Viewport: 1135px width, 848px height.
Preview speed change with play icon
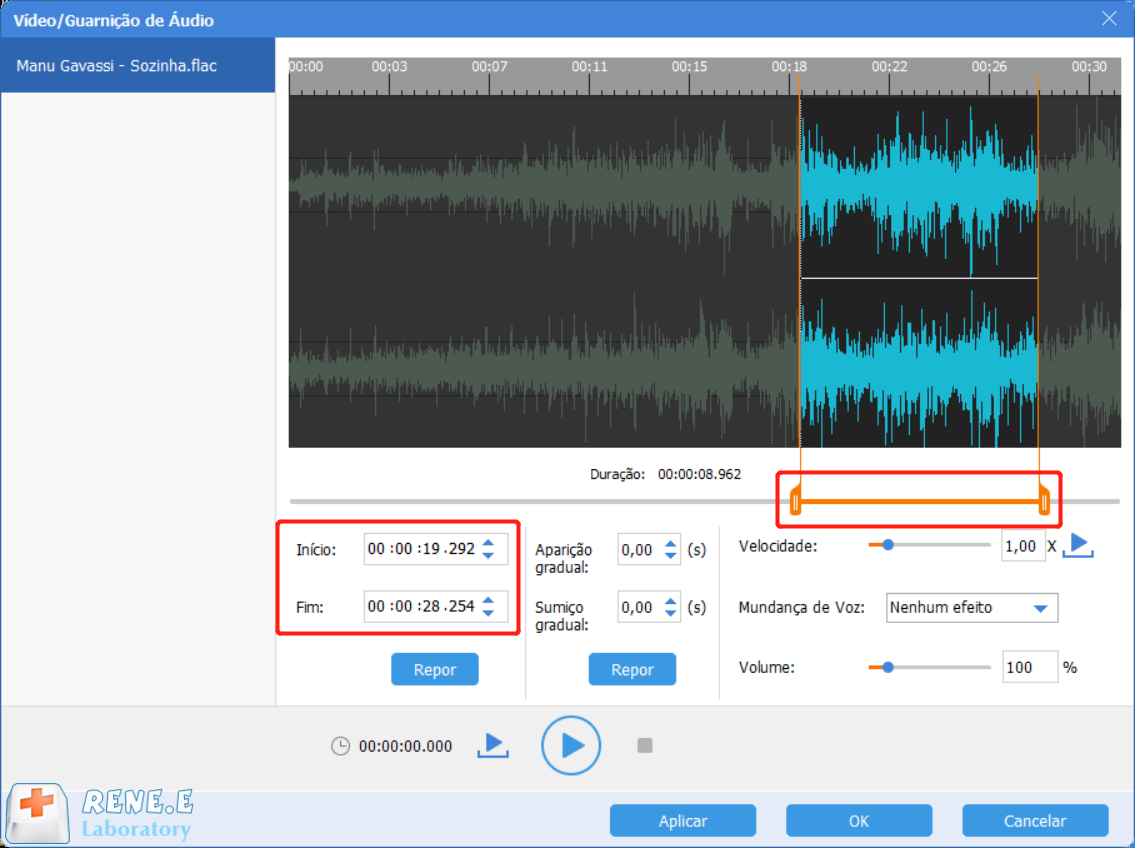[1078, 545]
